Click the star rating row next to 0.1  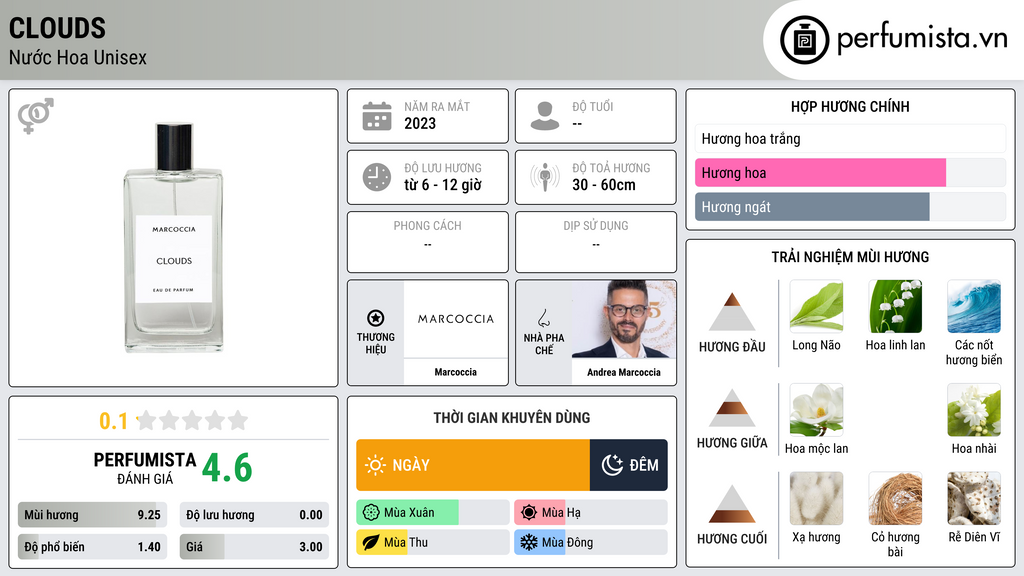click(193, 420)
